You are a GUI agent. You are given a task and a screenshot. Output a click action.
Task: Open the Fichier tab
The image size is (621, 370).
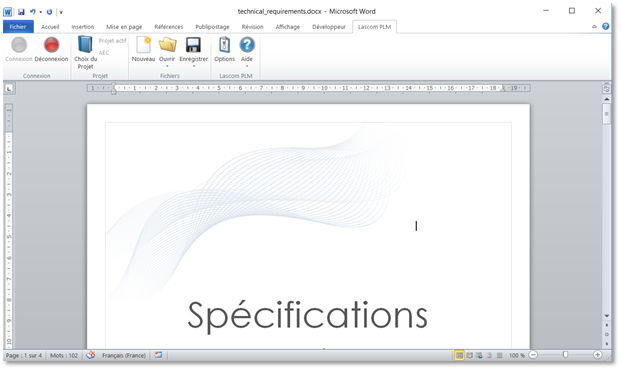click(18, 27)
